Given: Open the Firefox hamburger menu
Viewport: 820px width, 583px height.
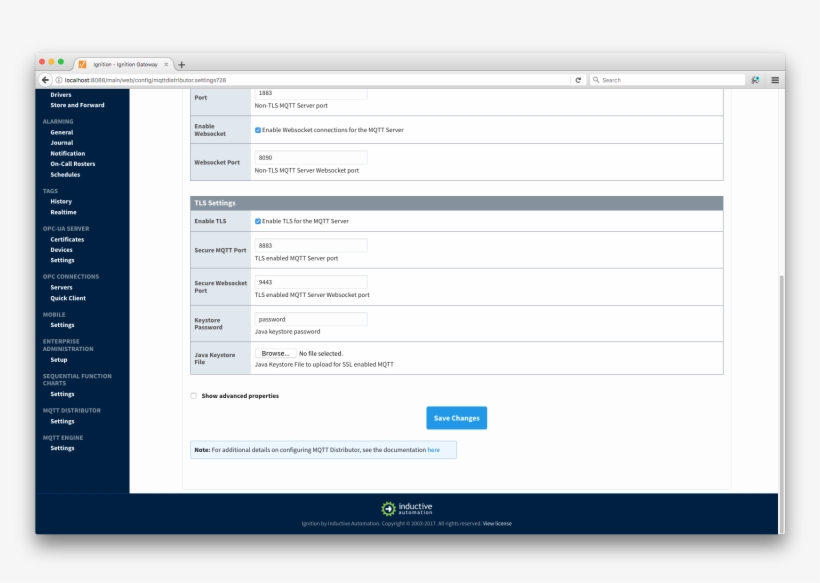Looking at the screenshot, I should pyautogui.click(x=774, y=79).
